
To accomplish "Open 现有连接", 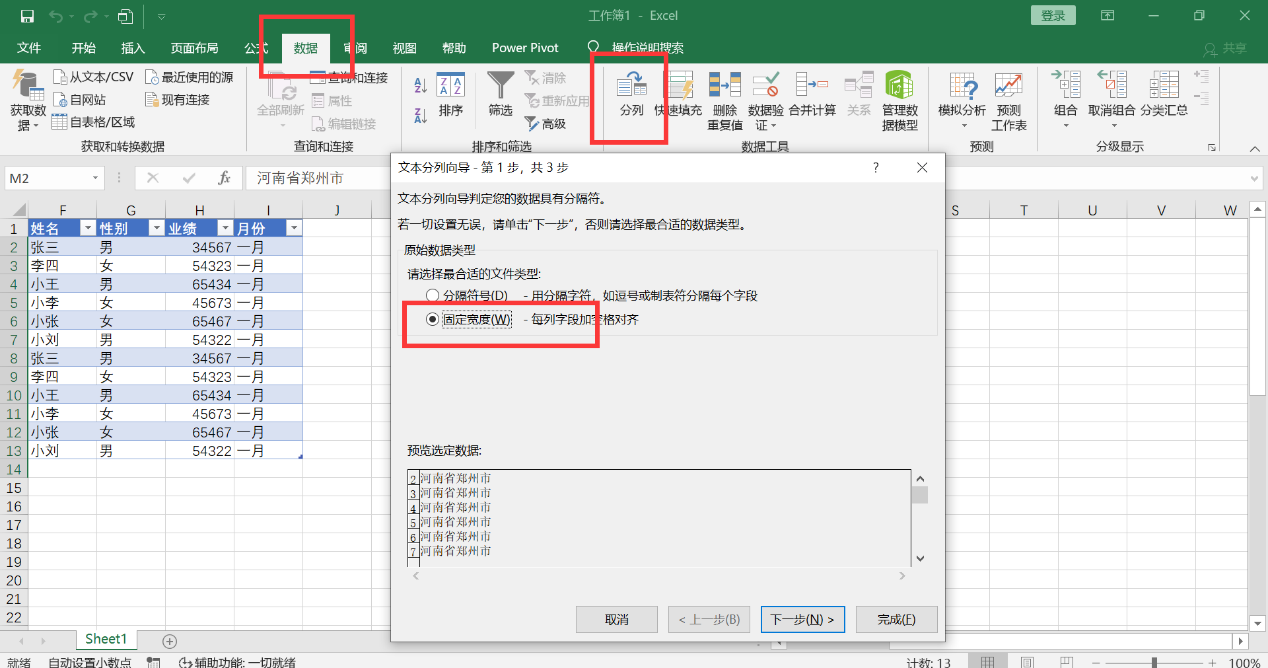I will pyautogui.click(x=178, y=100).
